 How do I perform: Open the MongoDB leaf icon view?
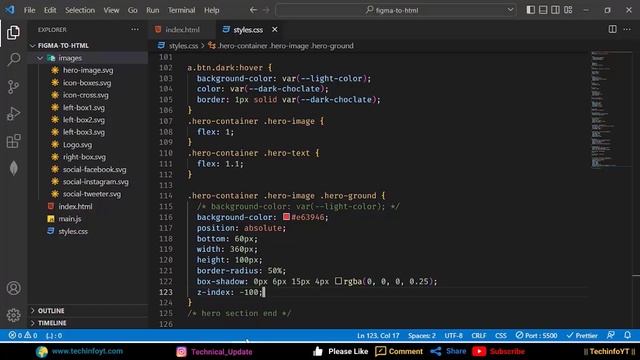[13, 168]
